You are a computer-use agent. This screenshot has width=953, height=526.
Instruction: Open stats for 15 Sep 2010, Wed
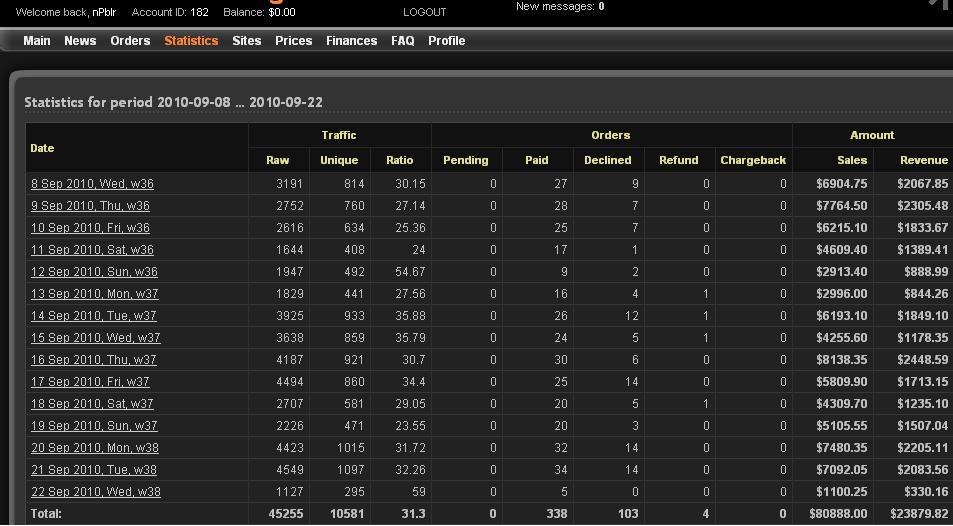[95, 337]
